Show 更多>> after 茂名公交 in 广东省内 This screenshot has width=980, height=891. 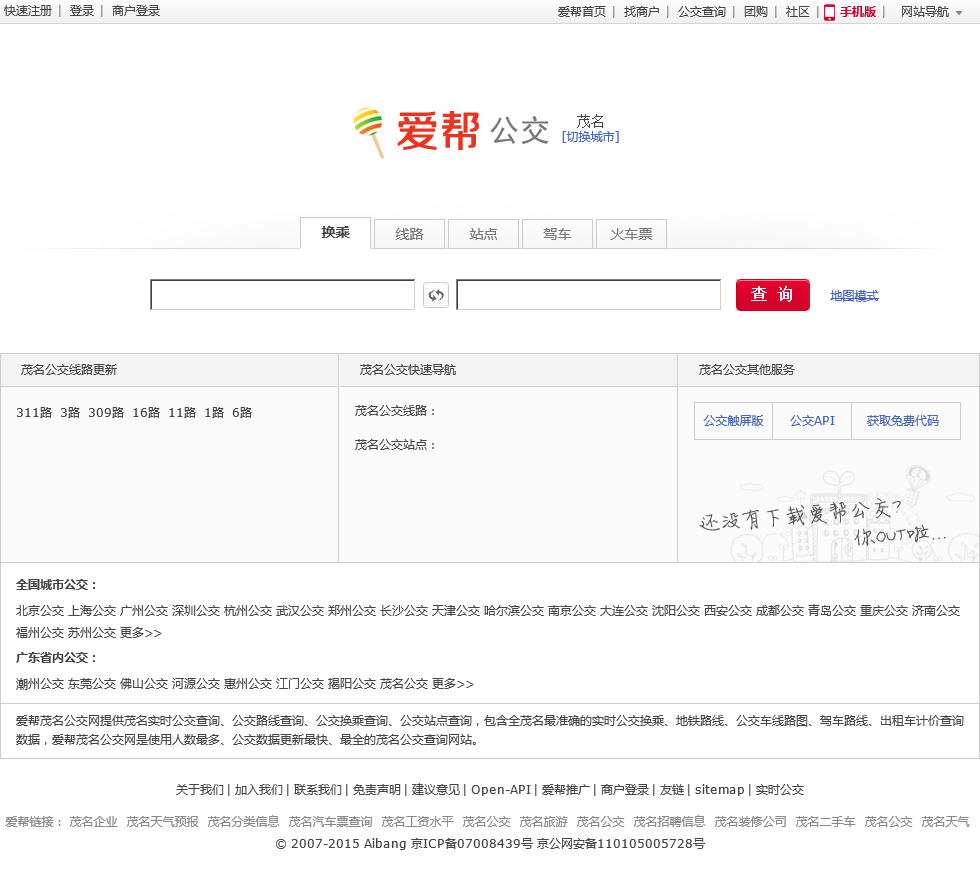pyautogui.click(x=452, y=684)
